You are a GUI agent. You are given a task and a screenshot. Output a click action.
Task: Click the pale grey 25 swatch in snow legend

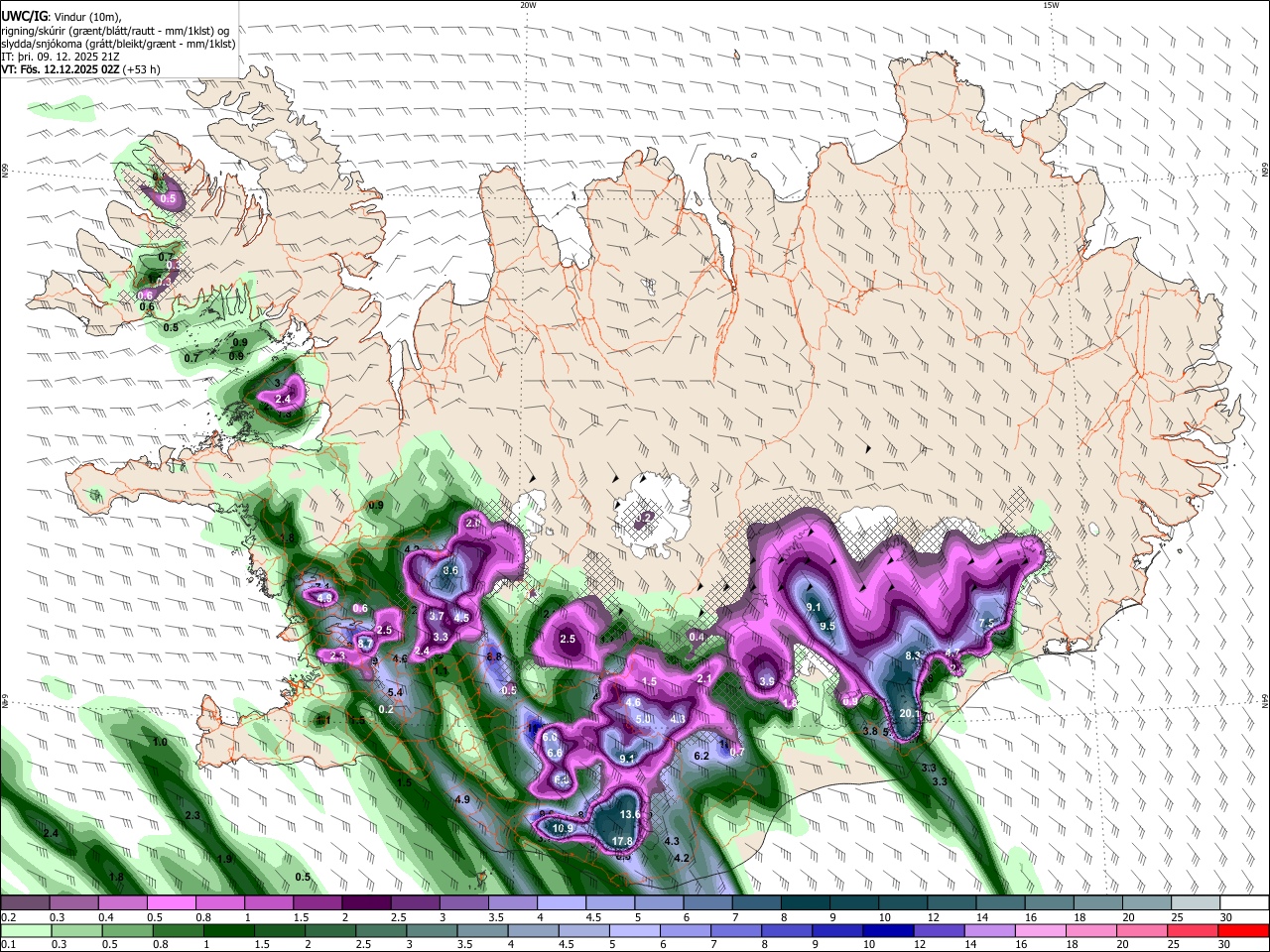(x=1195, y=903)
